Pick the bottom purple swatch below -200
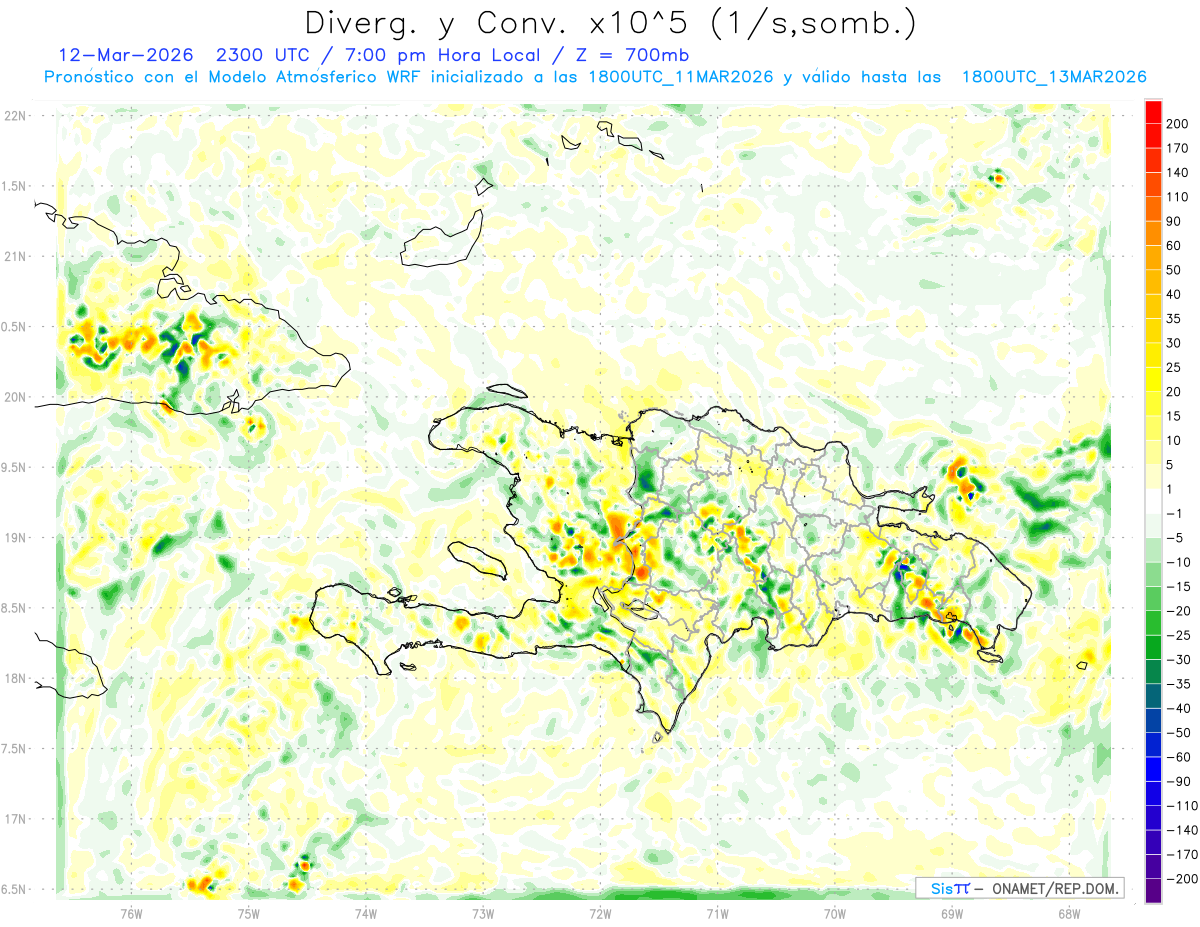Image resolution: width=1200 pixels, height=927 pixels. click(x=1153, y=891)
